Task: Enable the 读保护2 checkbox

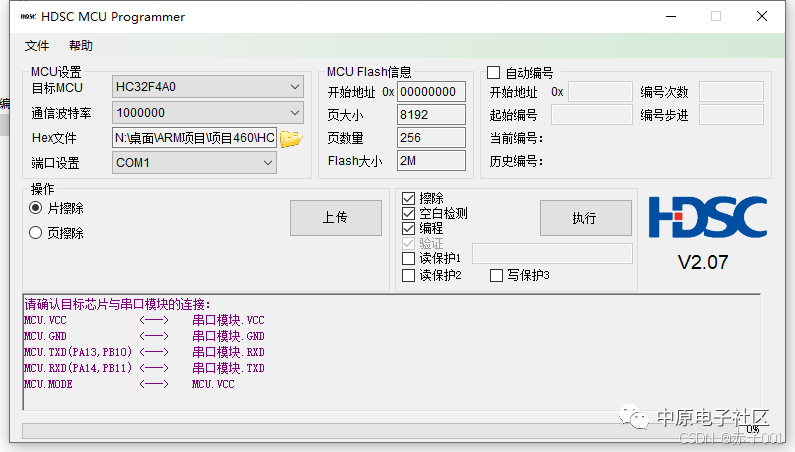Action: click(409, 275)
